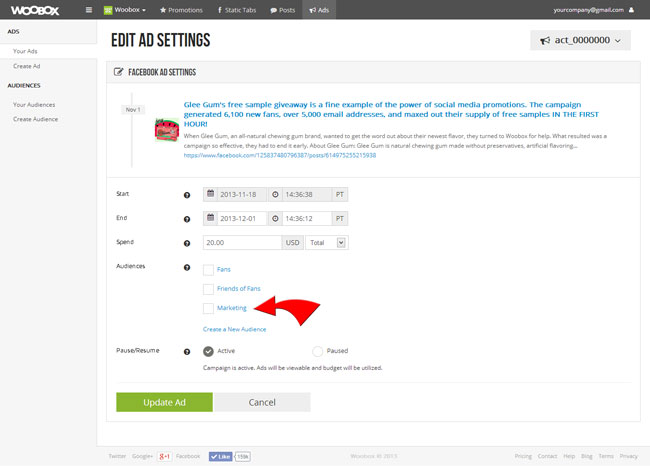Click the Audiences help question icon
This screenshot has width=650, height=466.
pyautogui.click(x=187, y=267)
